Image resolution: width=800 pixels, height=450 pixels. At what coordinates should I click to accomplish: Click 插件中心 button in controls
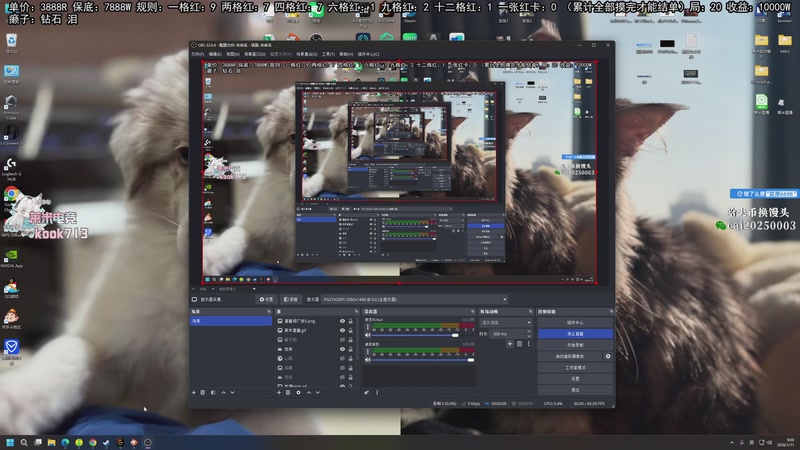(x=575, y=322)
